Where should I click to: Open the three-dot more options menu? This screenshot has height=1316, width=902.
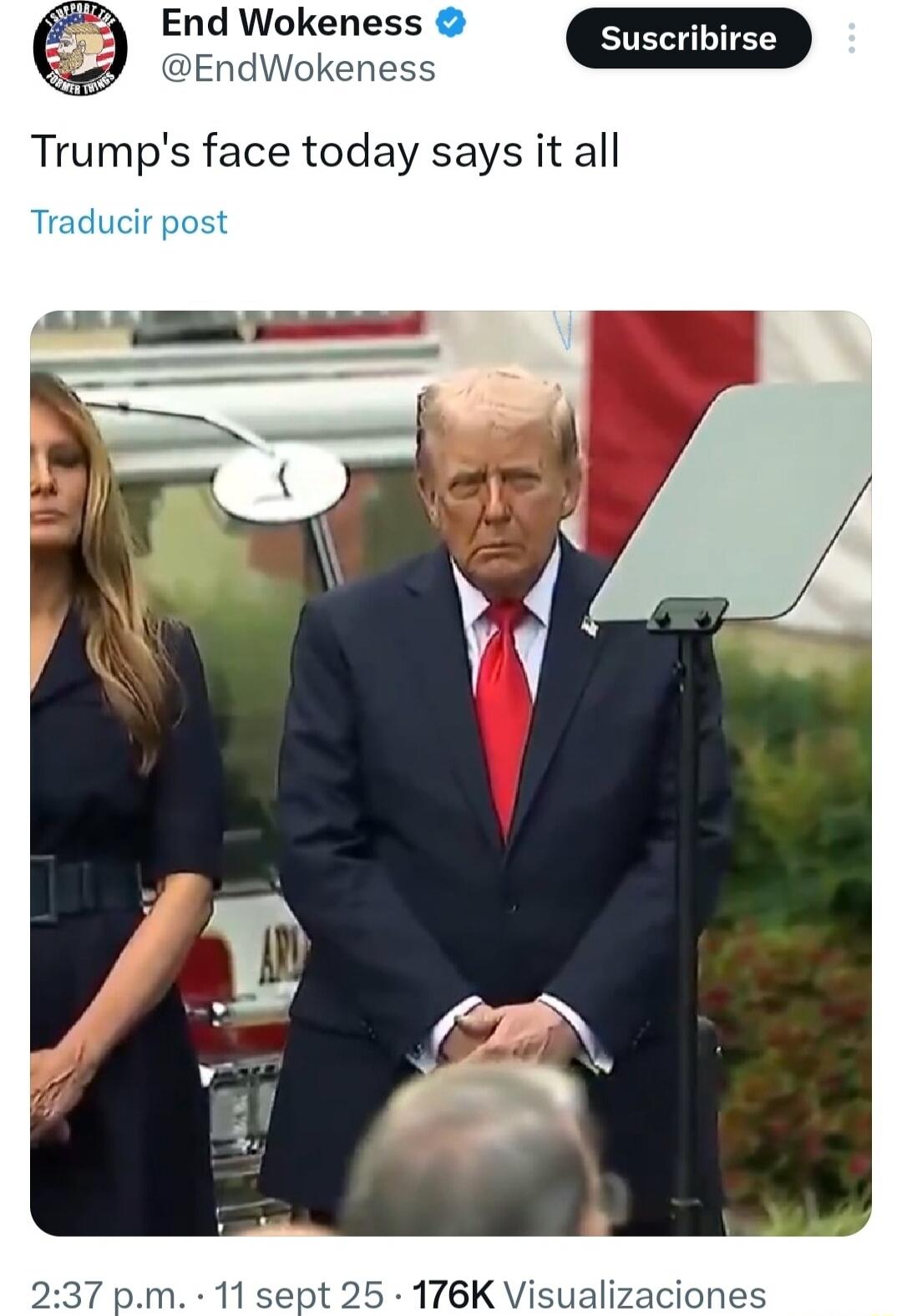click(851, 38)
